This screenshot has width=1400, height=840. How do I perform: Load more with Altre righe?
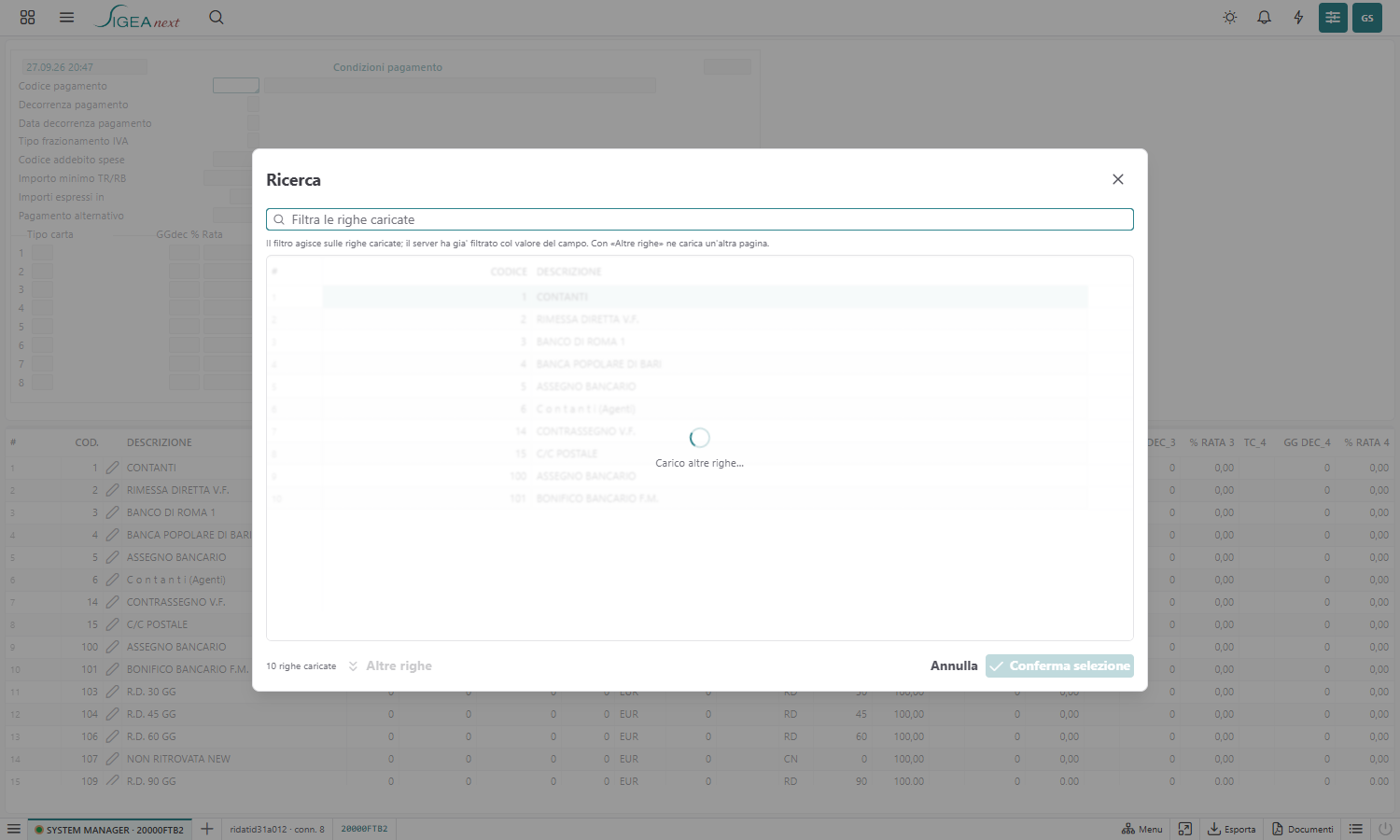[x=390, y=665]
